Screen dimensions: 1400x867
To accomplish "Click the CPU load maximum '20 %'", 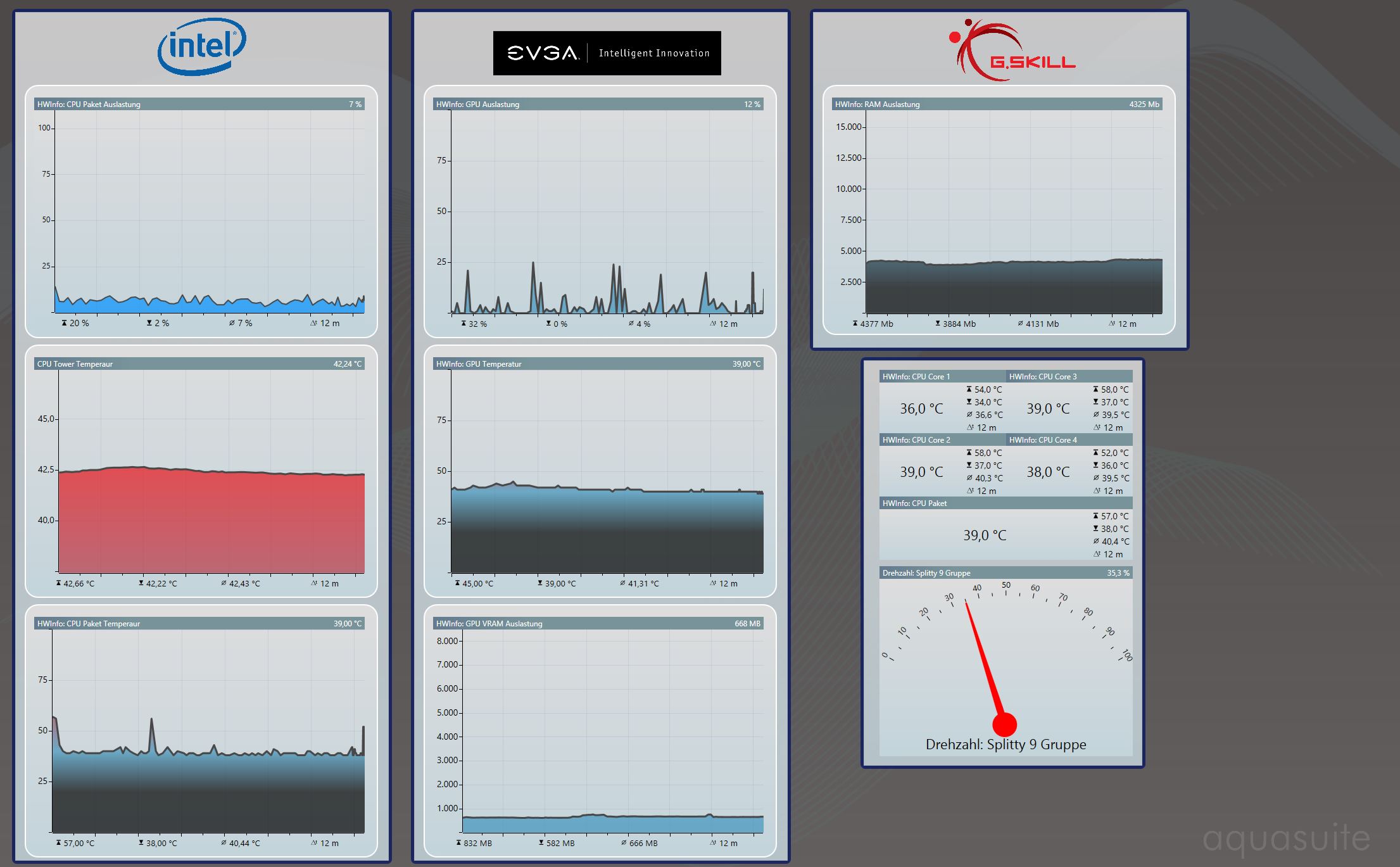I will 79,323.
